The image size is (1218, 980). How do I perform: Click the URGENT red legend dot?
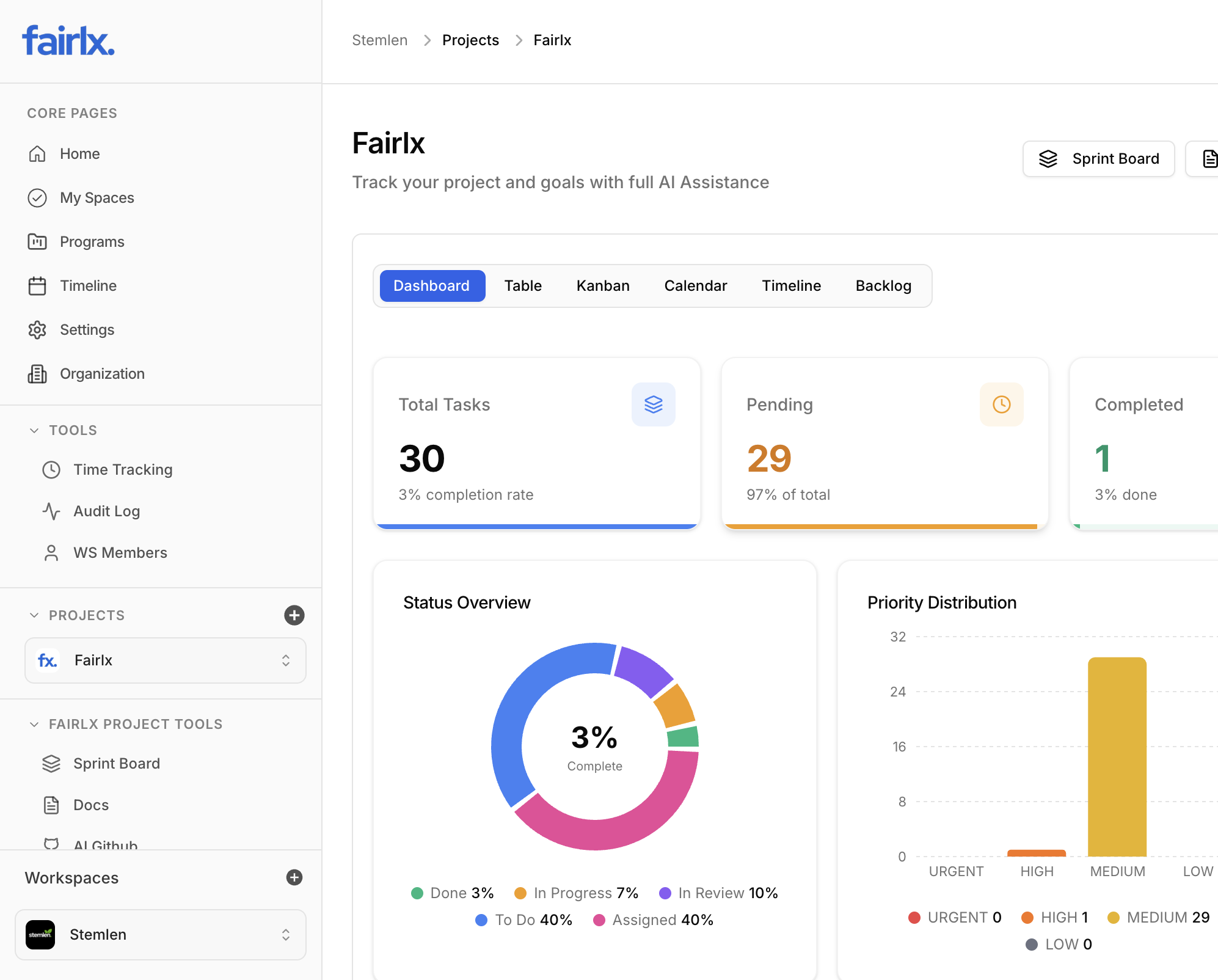(x=914, y=918)
